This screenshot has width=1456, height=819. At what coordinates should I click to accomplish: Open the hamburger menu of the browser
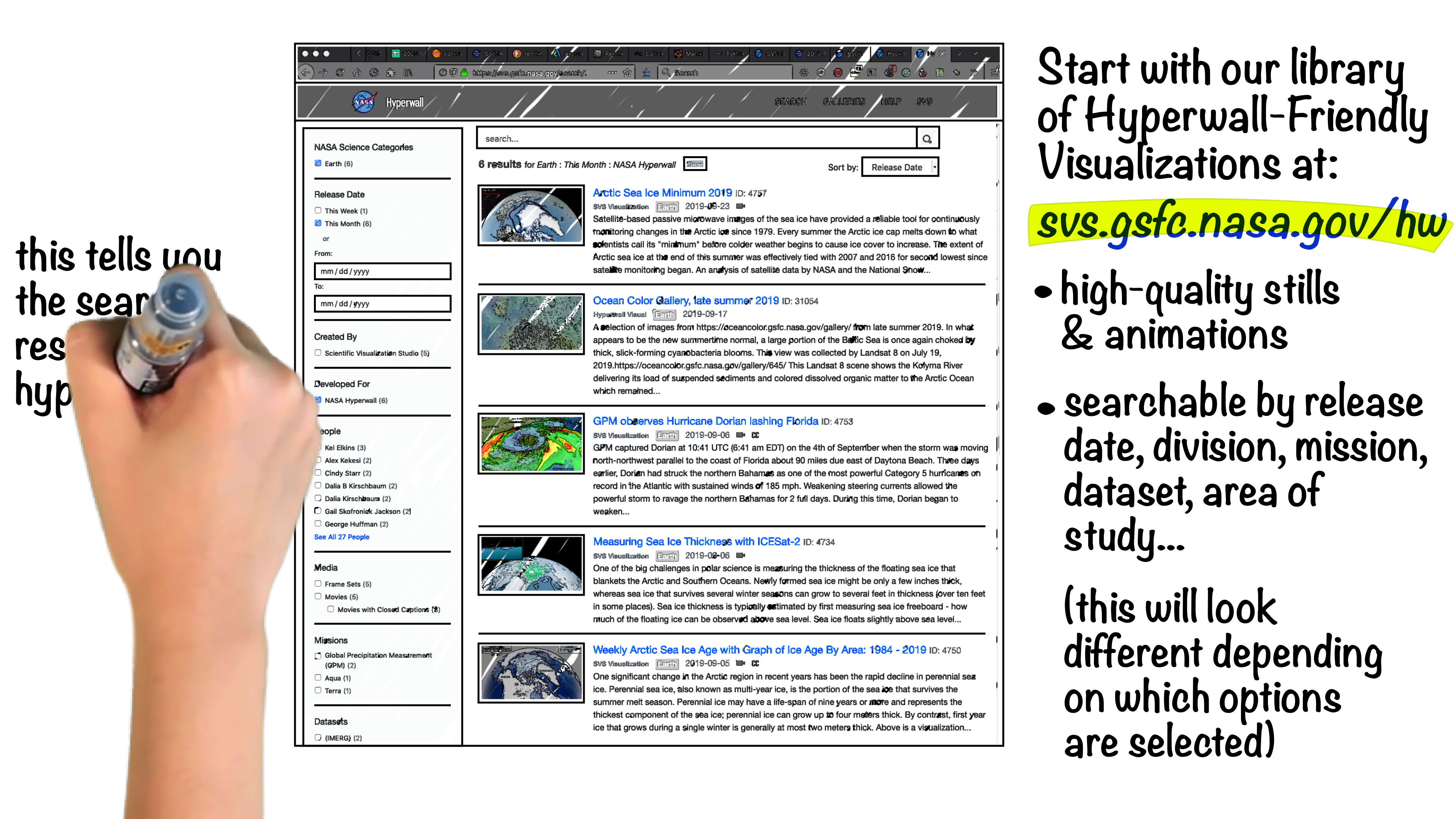pyautogui.click(x=994, y=72)
